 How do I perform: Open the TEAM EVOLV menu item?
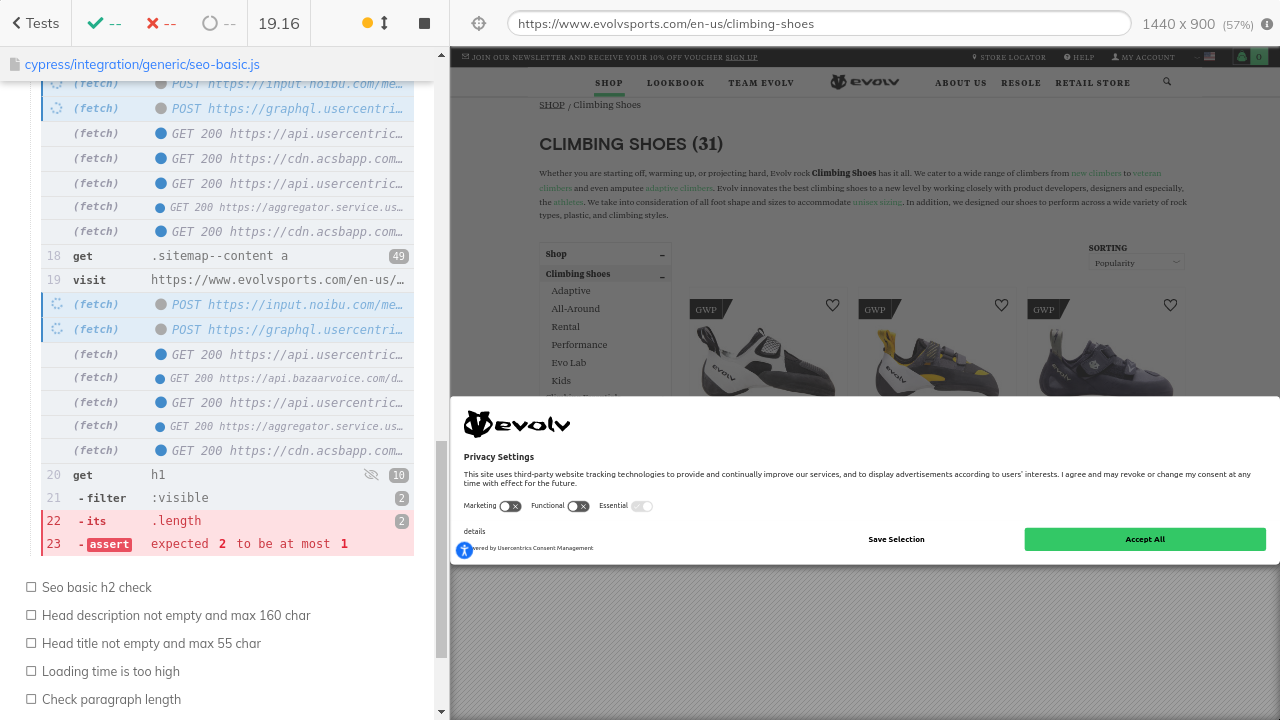(760, 83)
